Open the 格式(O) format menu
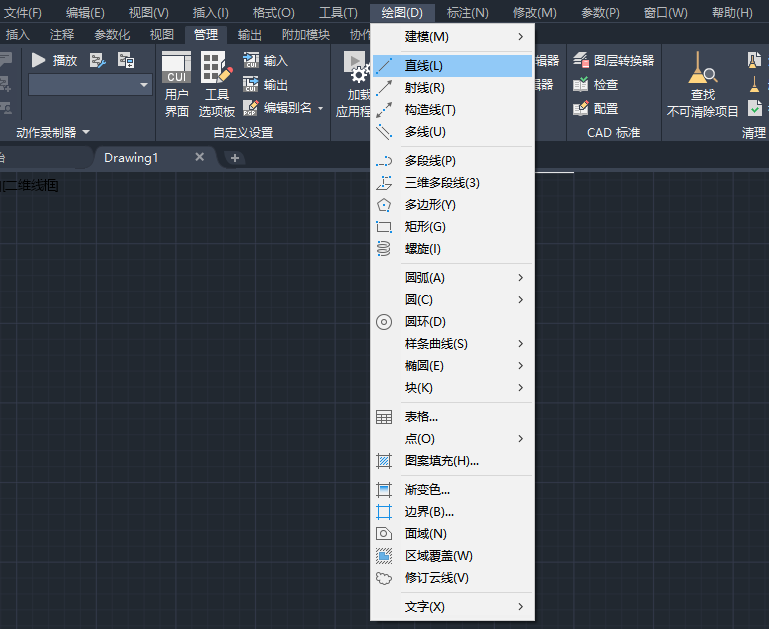The width and height of the screenshot is (769, 629). pos(274,13)
